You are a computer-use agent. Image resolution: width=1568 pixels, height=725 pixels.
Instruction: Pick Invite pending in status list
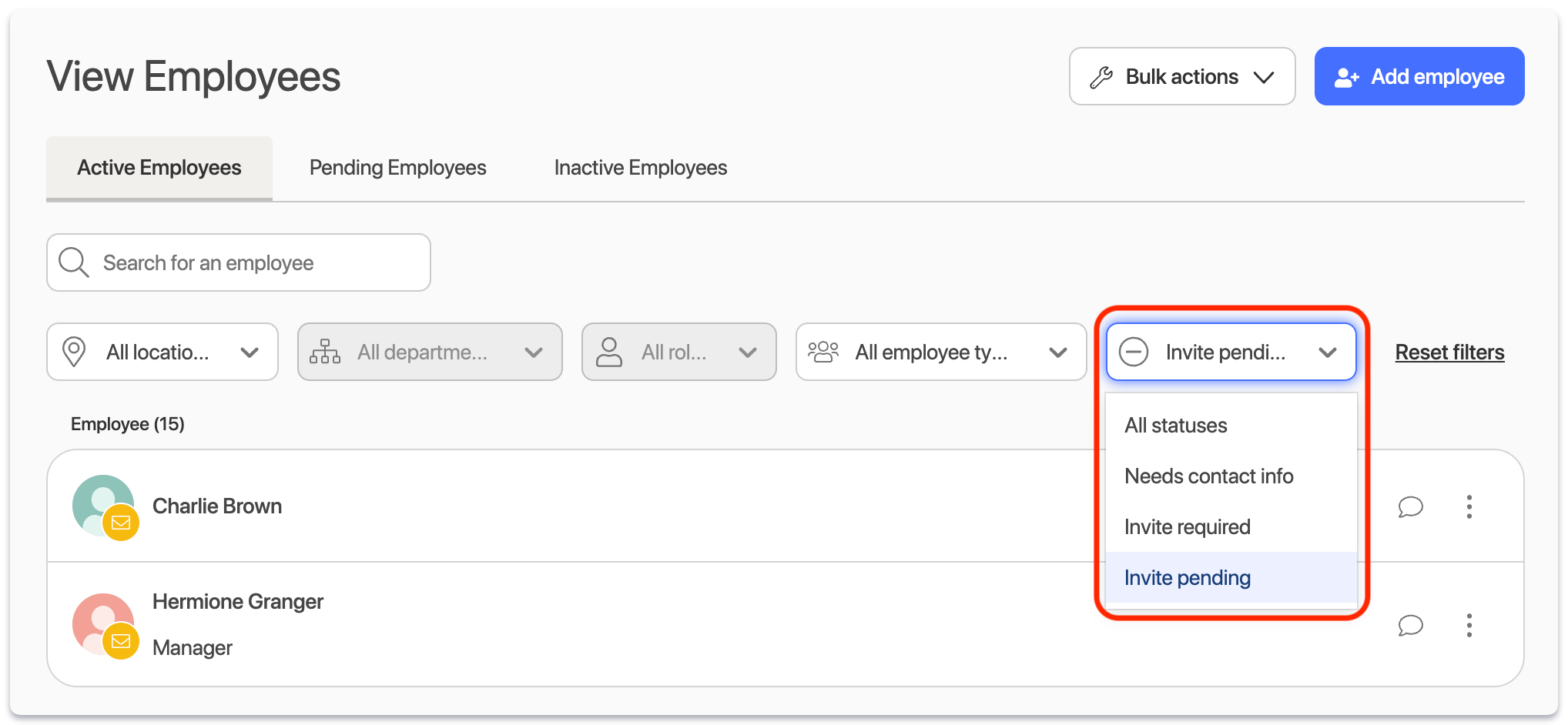pos(1187,578)
